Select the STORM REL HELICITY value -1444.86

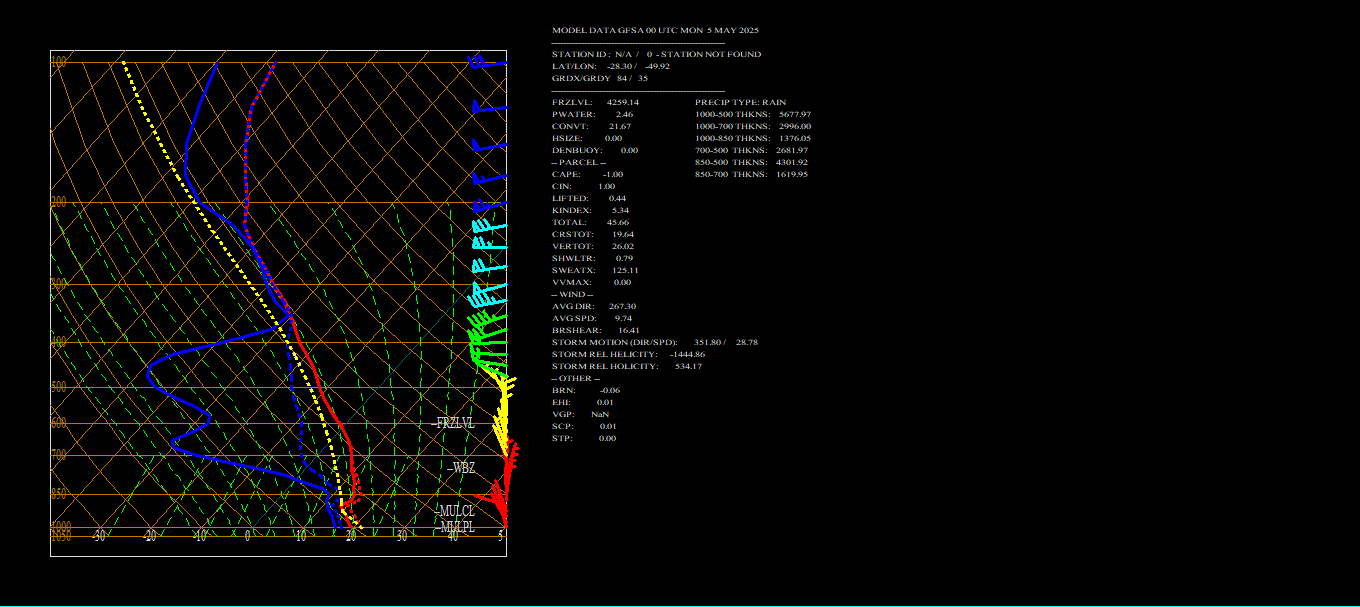(x=687, y=354)
